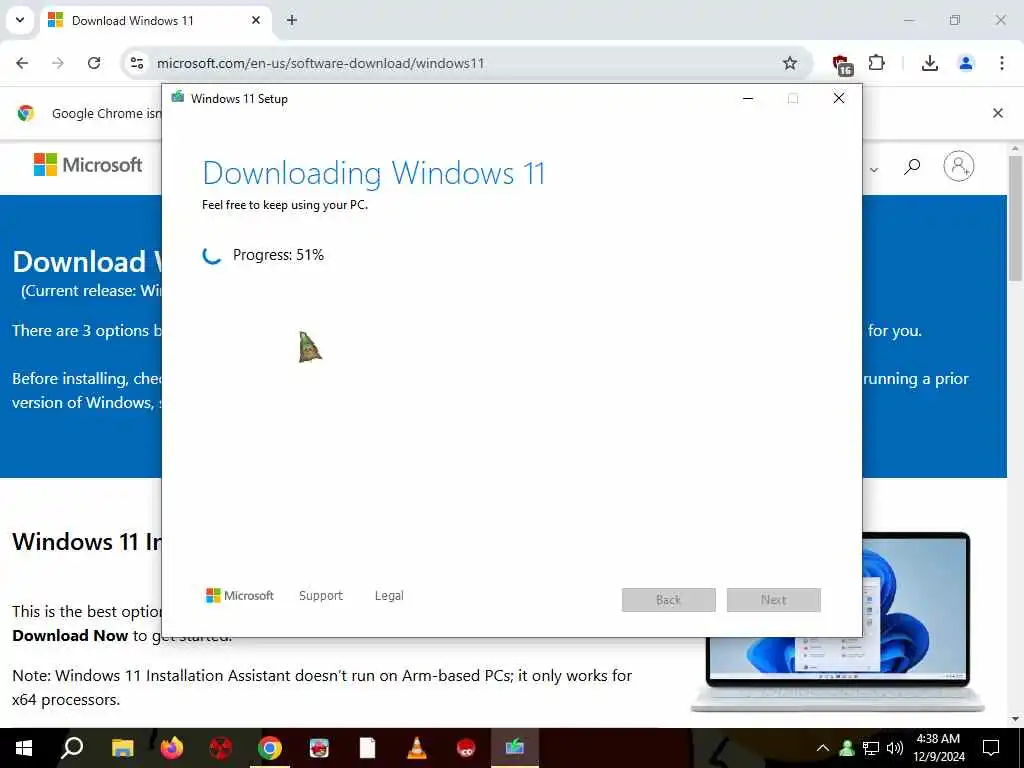The image size is (1024, 768).
Task: Open the tab search dropdown arrow
Action: pyautogui.click(x=20, y=20)
